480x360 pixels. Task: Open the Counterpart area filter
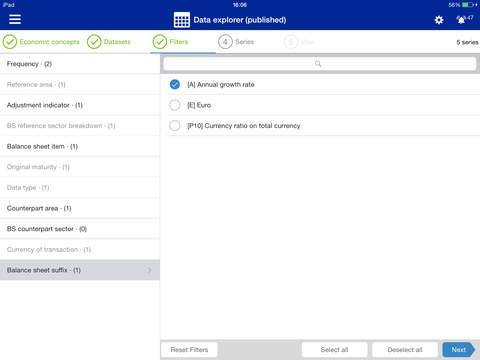coord(80,208)
